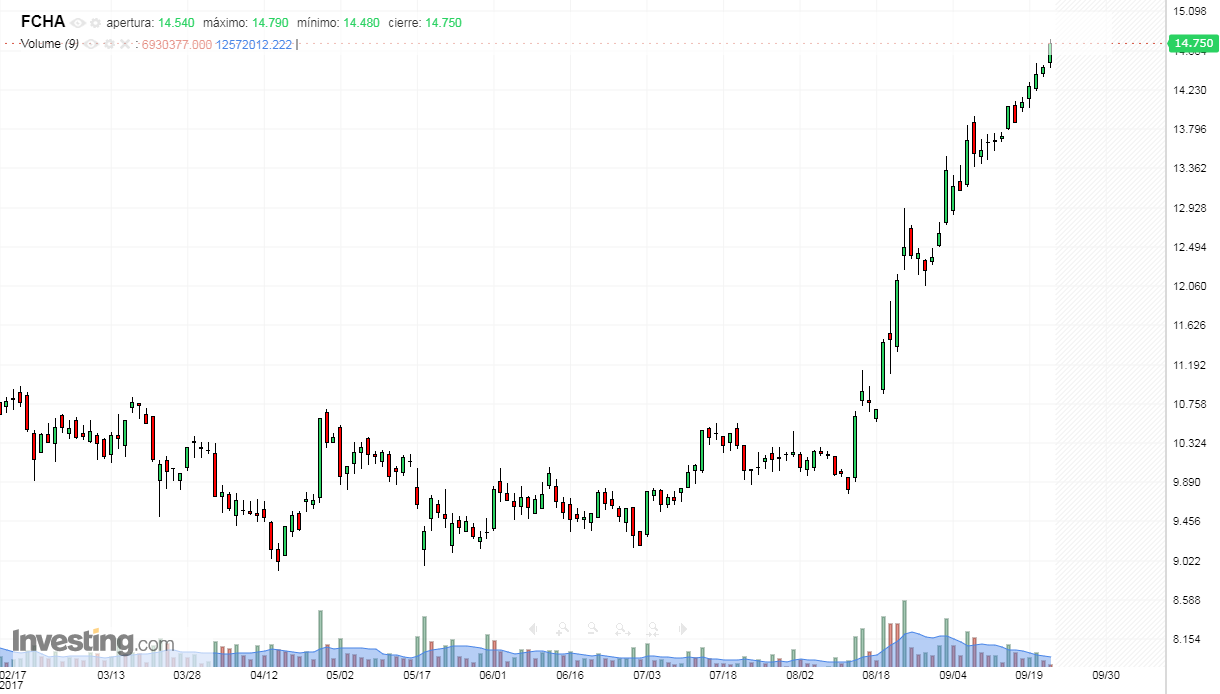Open FCHA series settings gear
This screenshot has width=1220, height=694.
pos(95,23)
